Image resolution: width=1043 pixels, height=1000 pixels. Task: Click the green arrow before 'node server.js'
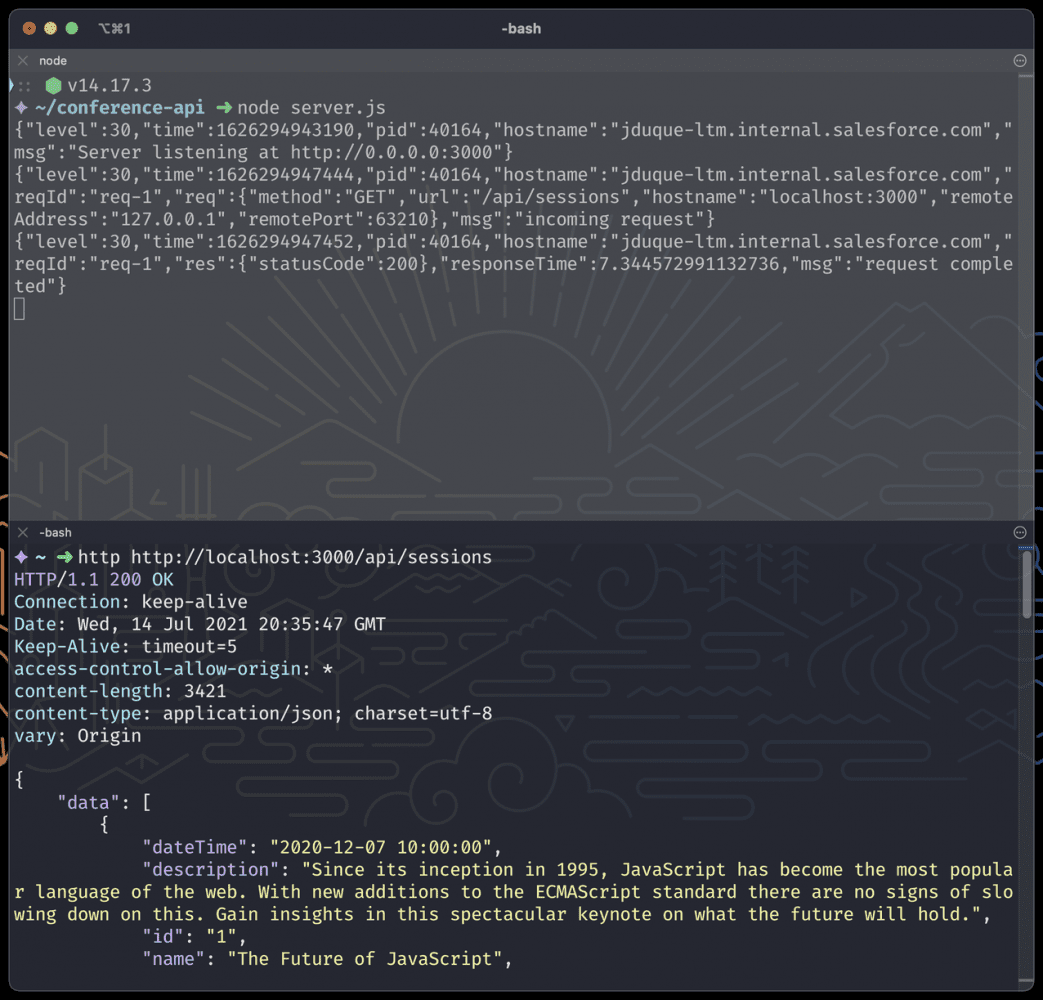tap(223, 108)
